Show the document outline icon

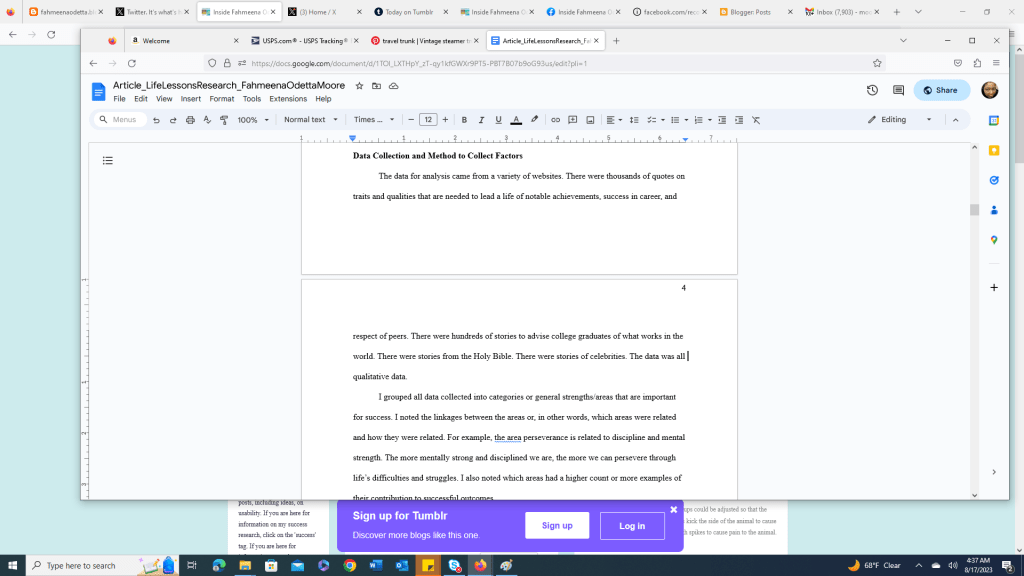click(x=108, y=160)
